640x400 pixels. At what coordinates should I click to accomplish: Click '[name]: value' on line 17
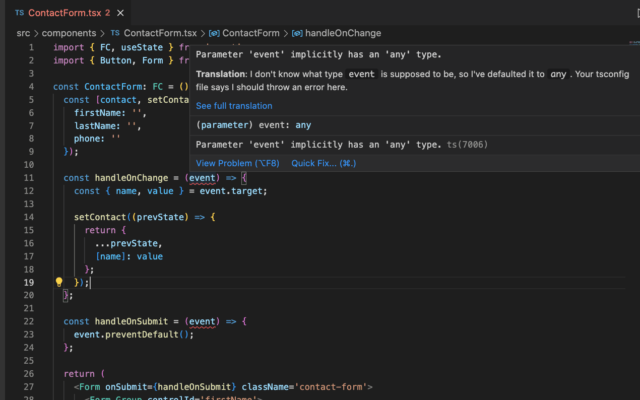click(x=129, y=256)
